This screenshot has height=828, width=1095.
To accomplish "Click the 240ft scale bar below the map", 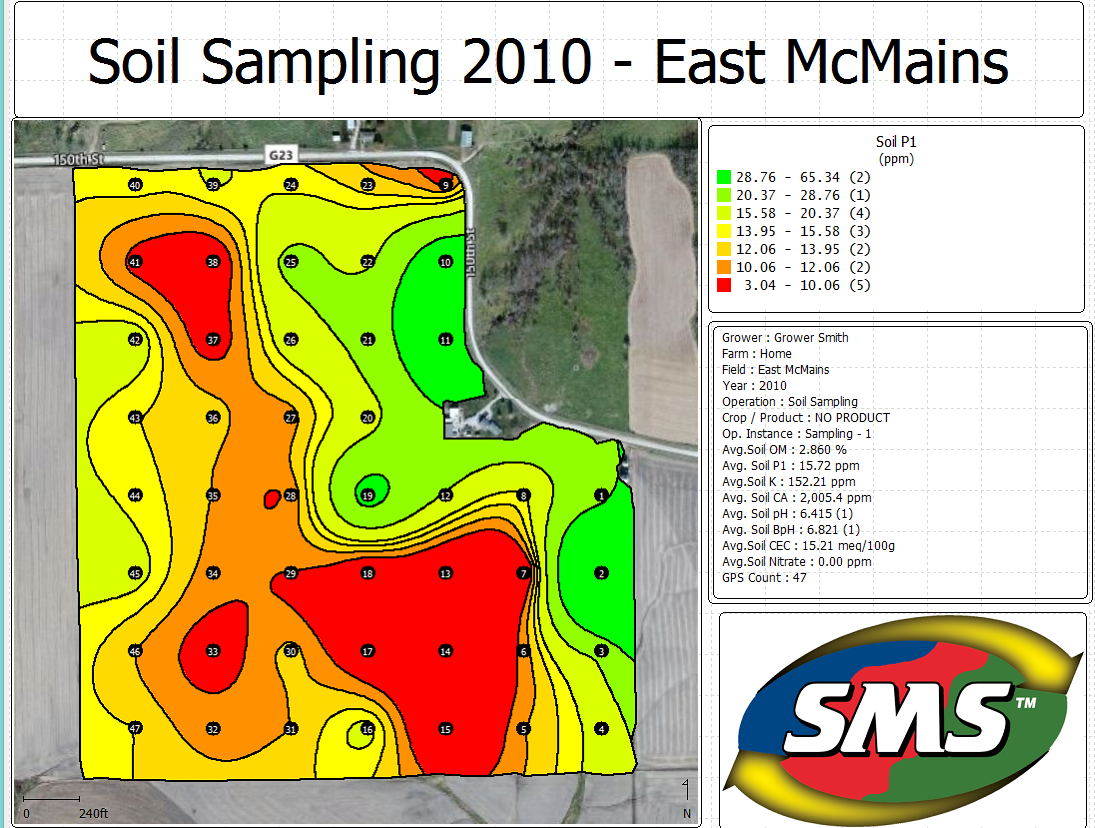I will pyautogui.click(x=57, y=803).
